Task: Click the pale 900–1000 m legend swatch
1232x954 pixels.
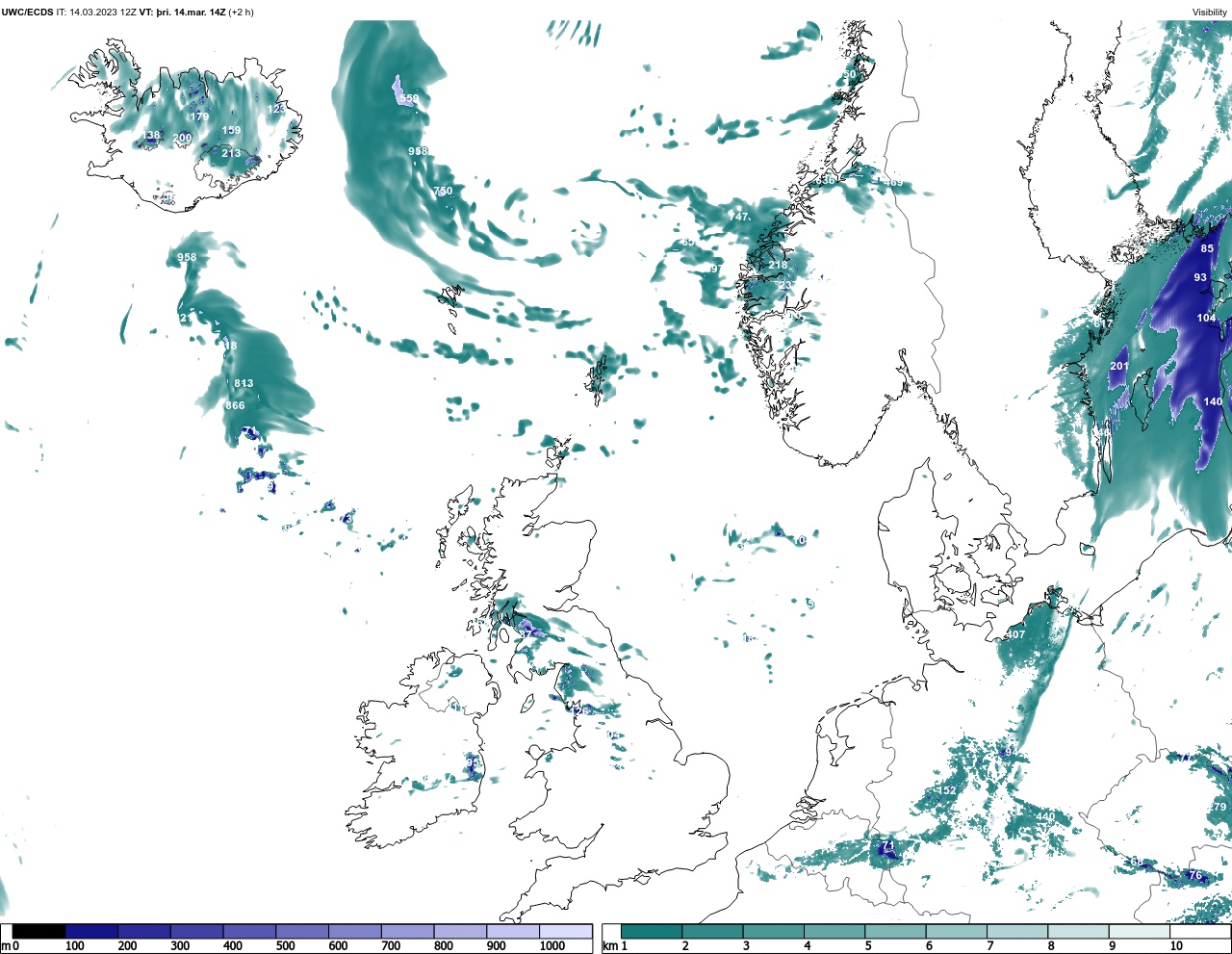Action: point(512,932)
